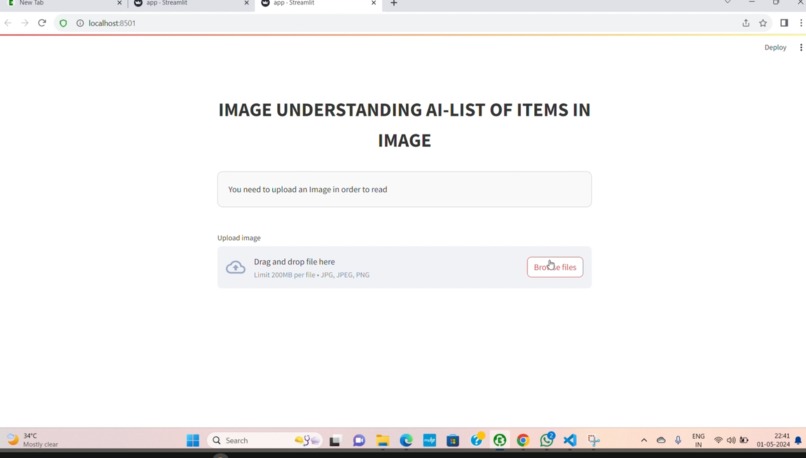Open the Streamlit app three-dot menu
This screenshot has height=458, width=806.
coord(801,47)
